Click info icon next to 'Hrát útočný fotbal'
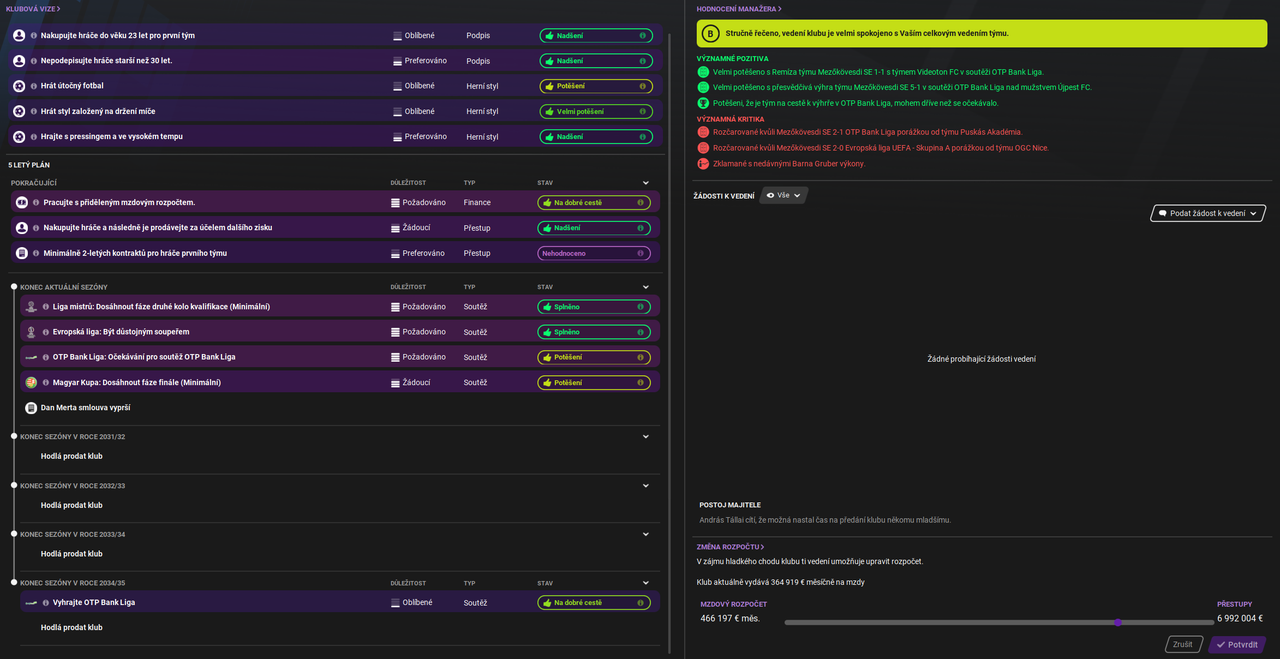 [34, 86]
